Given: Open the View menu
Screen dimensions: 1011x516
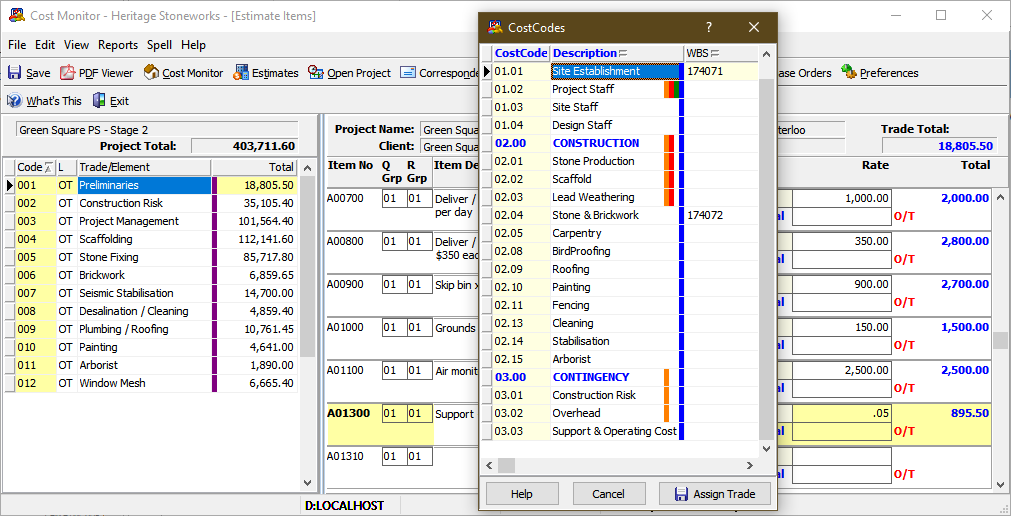Looking at the screenshot, I should coord(76,45).
